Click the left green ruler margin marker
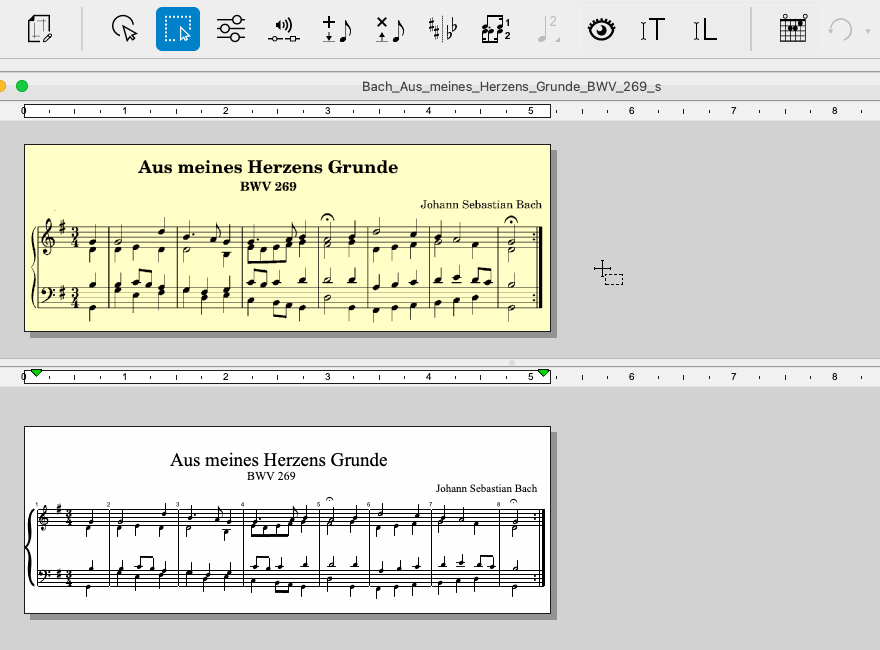The height and width of the screenshot is (650, 880). [x=36, y=373]
